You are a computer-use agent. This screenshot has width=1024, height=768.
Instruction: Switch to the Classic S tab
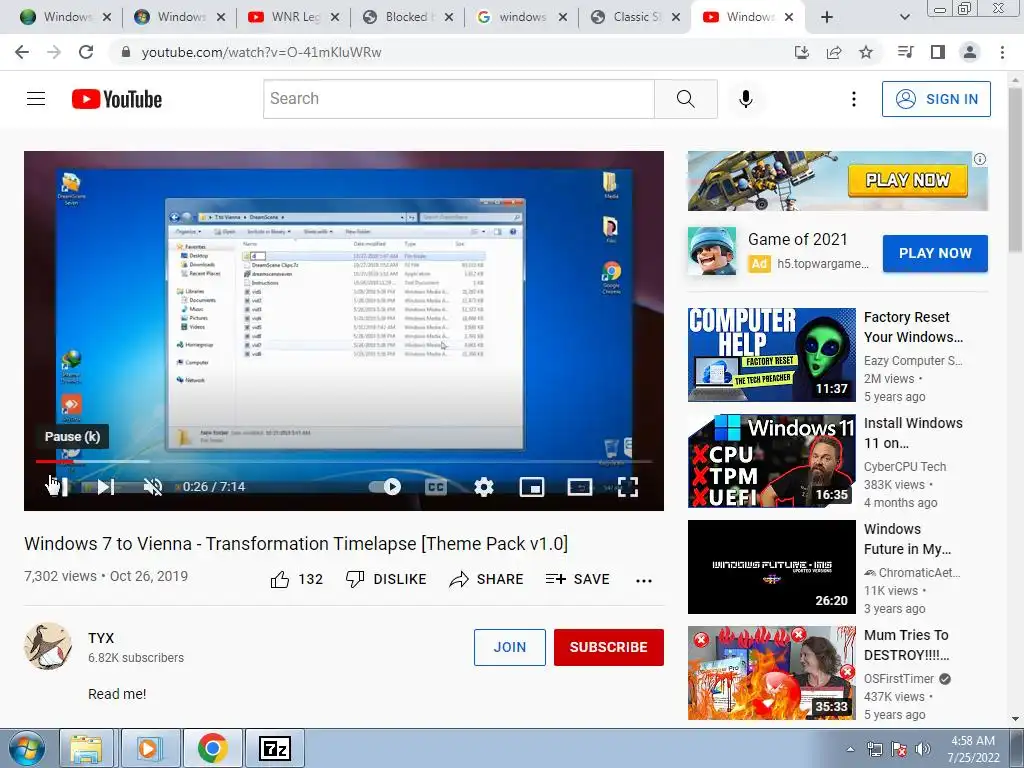pyautogui.click(x=635, y=17)
